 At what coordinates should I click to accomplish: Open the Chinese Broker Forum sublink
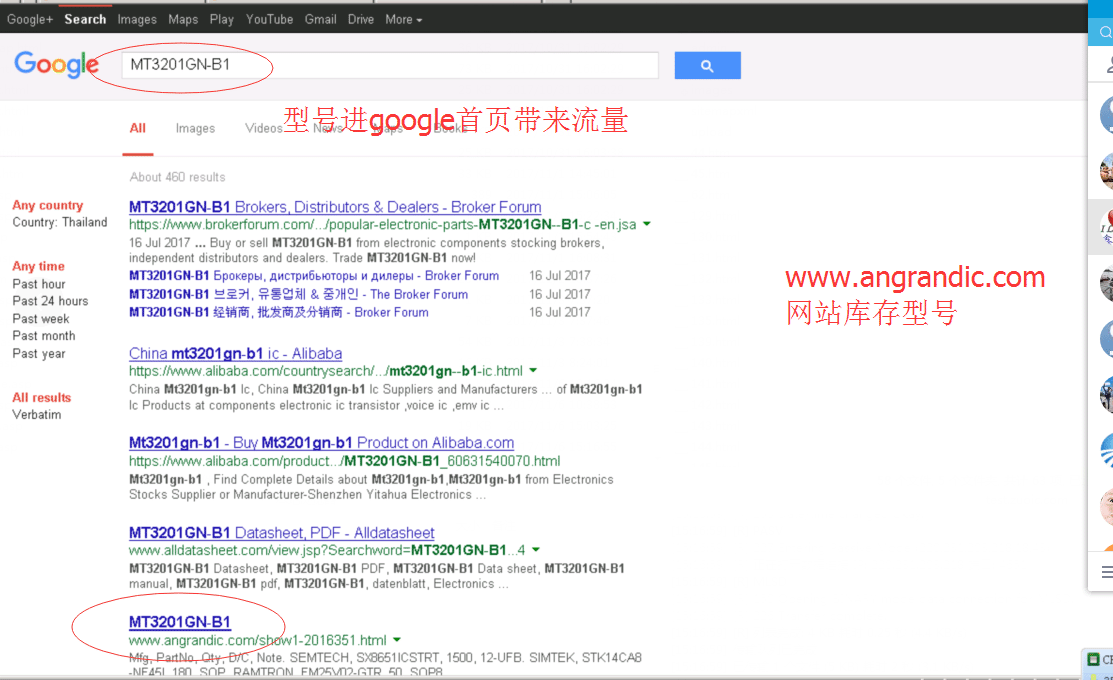278,312
